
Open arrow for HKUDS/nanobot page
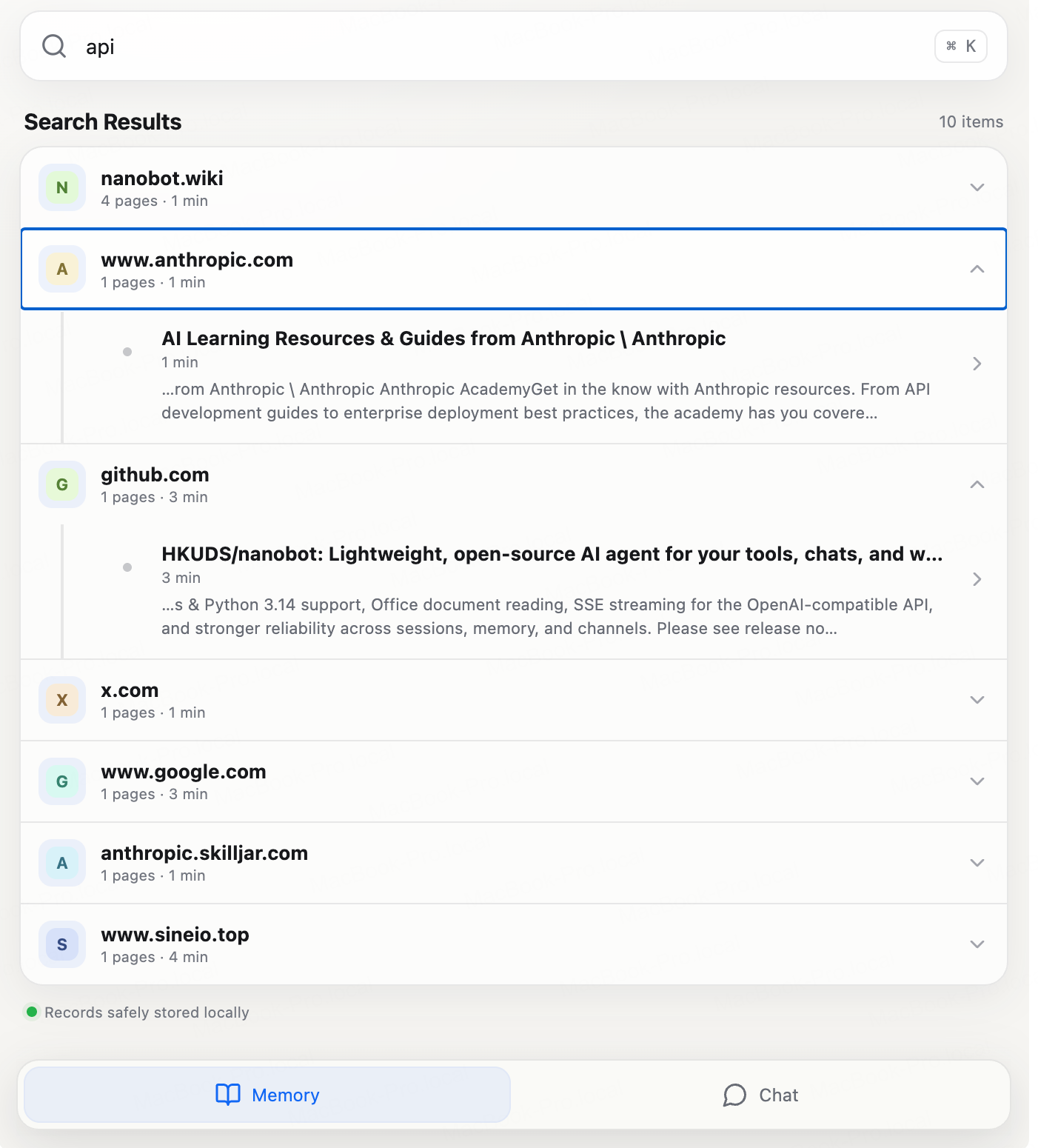tap(977, 579)
